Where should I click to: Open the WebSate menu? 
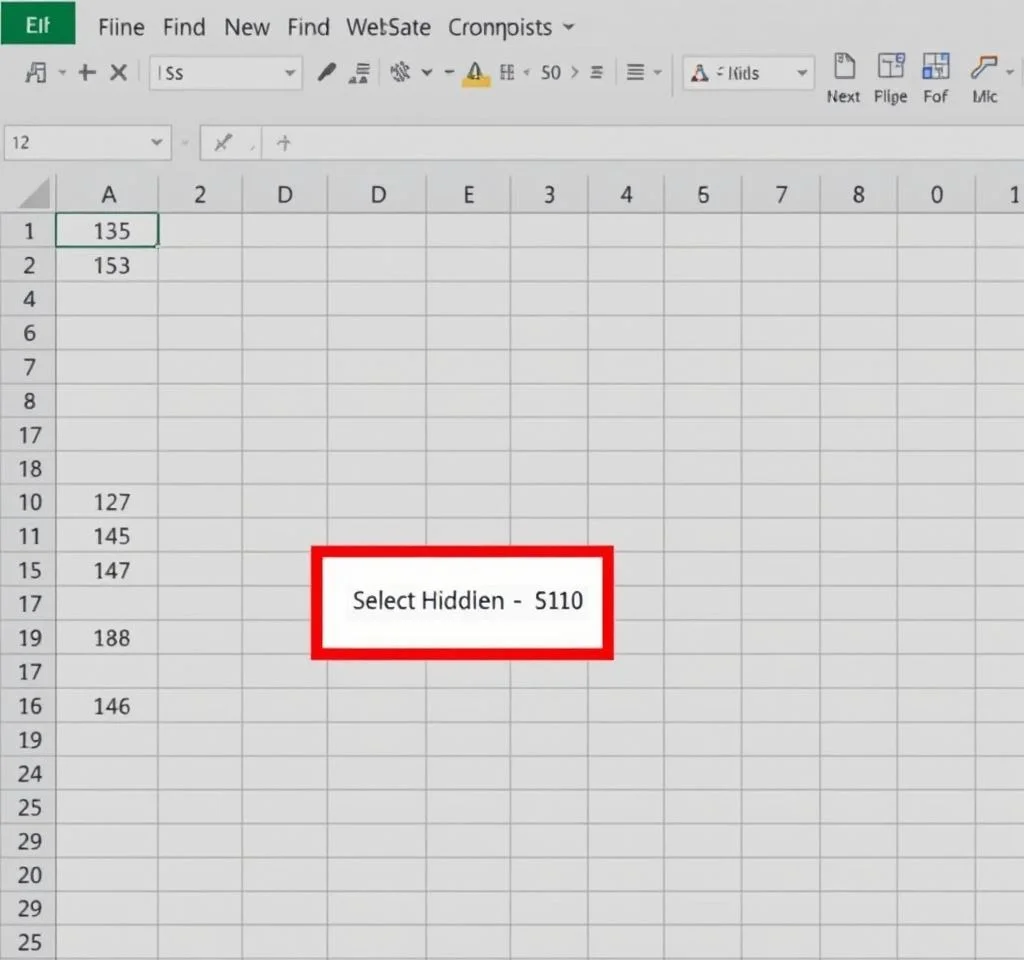(388, 27)
